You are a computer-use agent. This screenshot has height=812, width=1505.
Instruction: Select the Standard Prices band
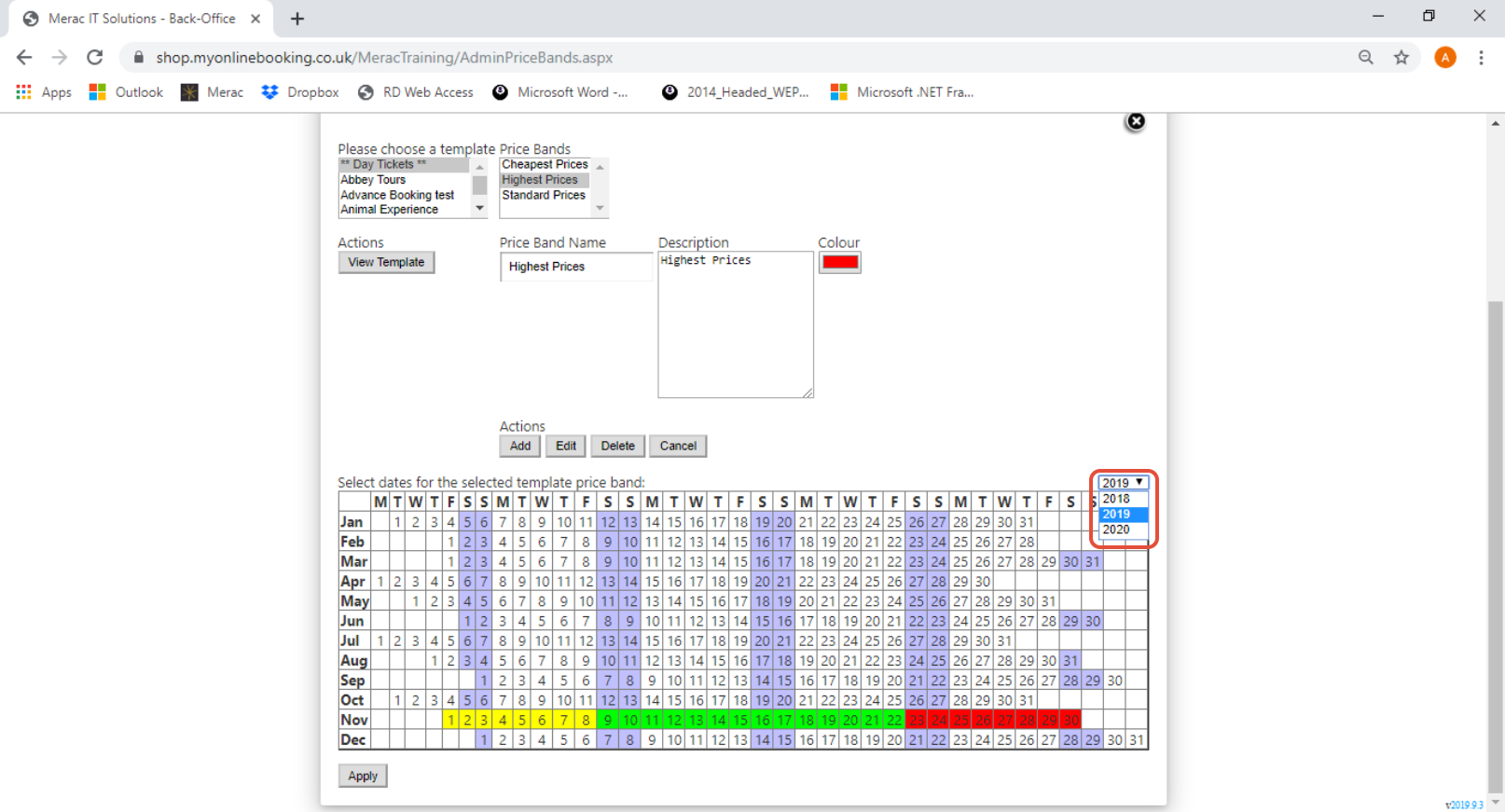545,195
